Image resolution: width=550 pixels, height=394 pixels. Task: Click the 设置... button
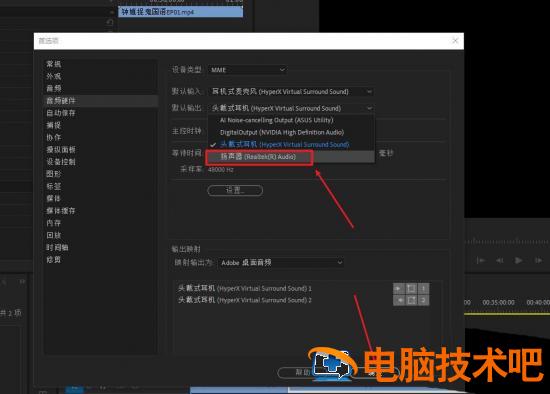235,190
